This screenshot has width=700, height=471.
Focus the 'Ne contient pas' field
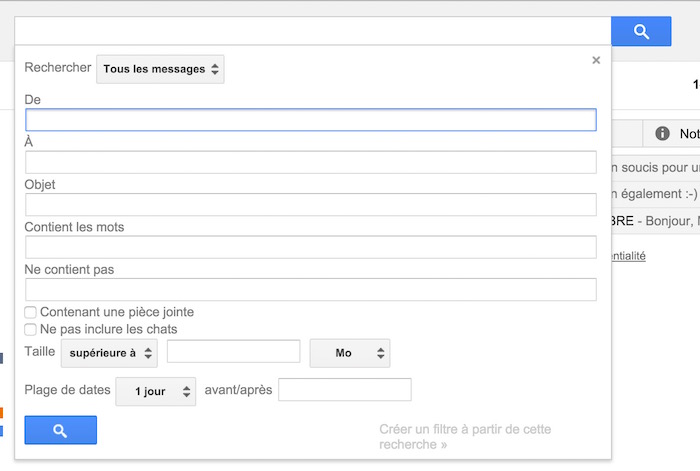coord(311,290)
